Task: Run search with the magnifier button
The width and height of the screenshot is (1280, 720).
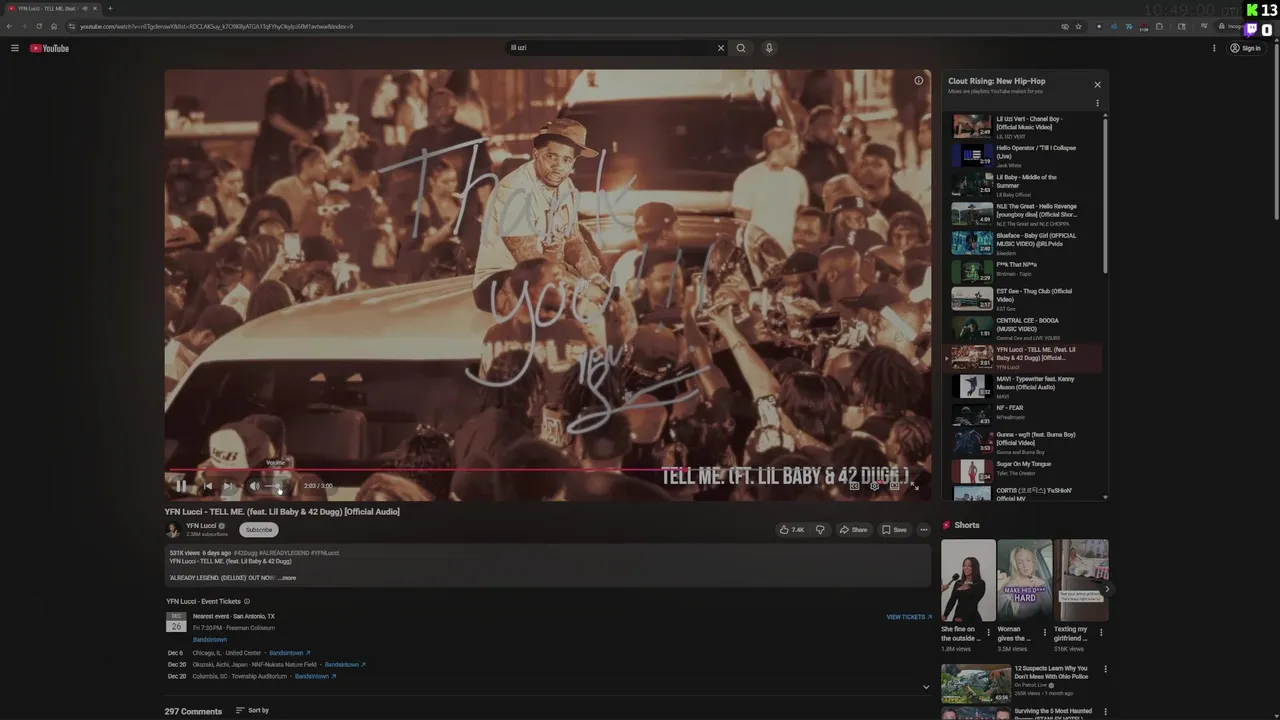Action: (741, 48)
